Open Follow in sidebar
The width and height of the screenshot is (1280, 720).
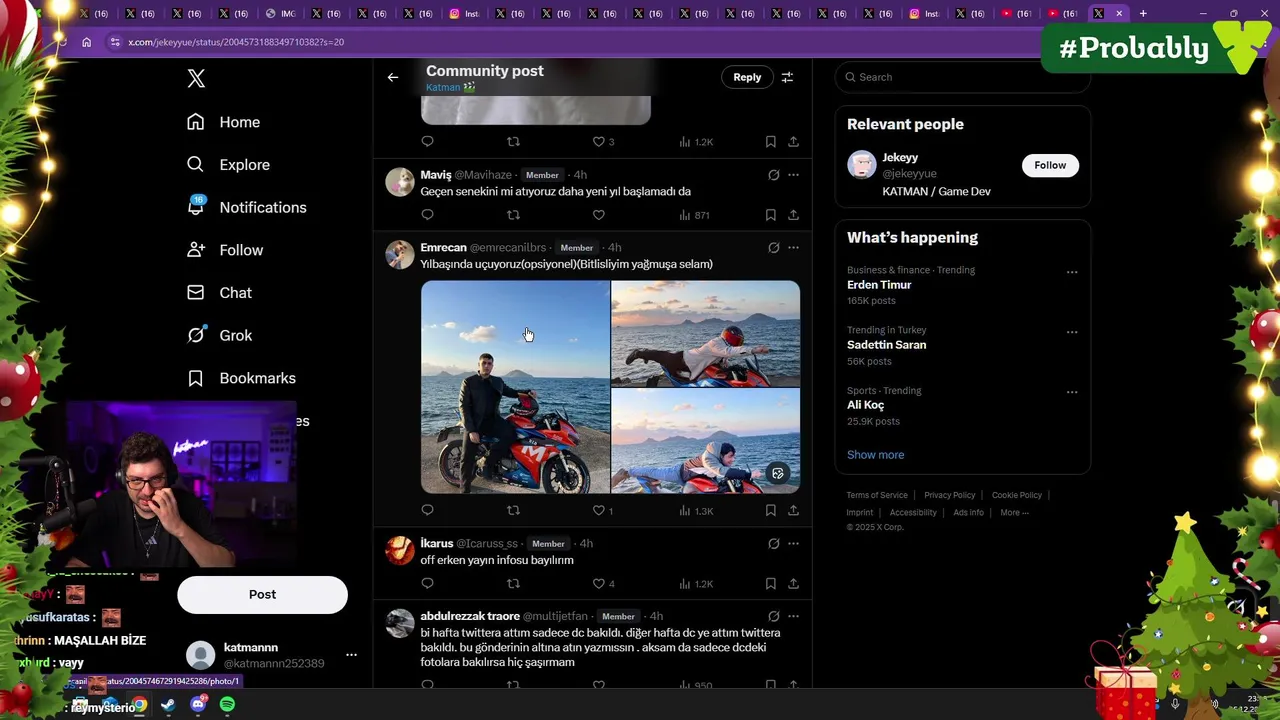[225, 250]
